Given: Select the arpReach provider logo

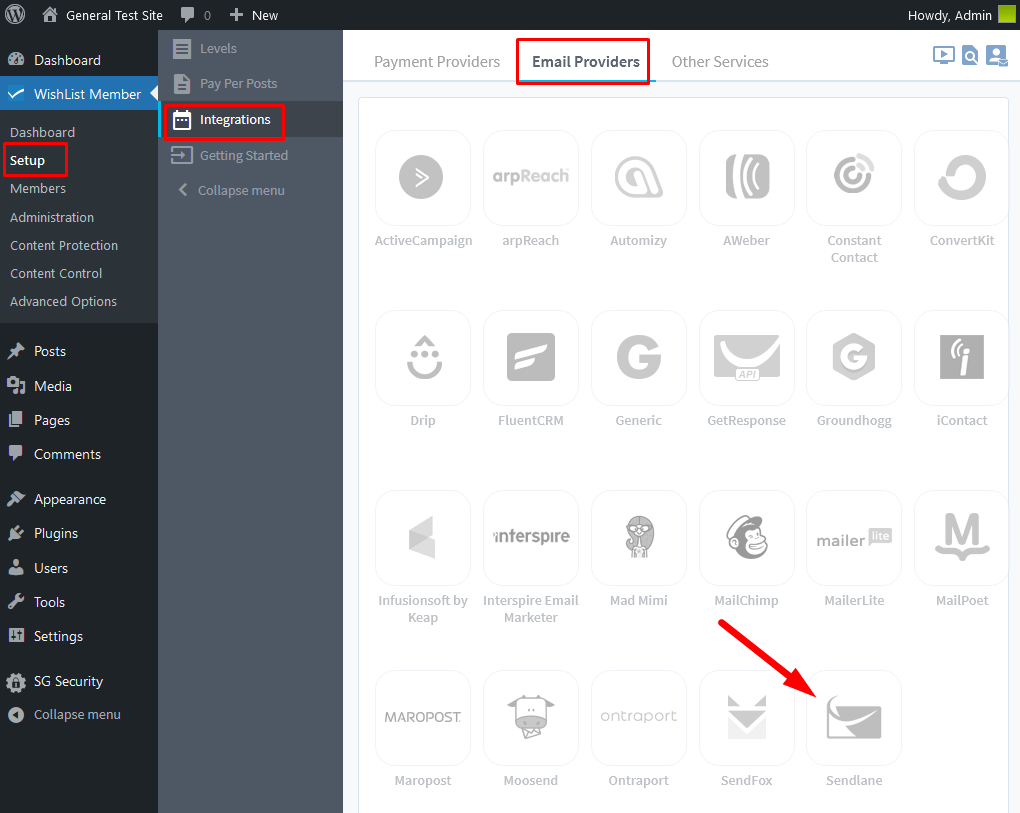Looking at the screenshot, I should click(530, 178).
